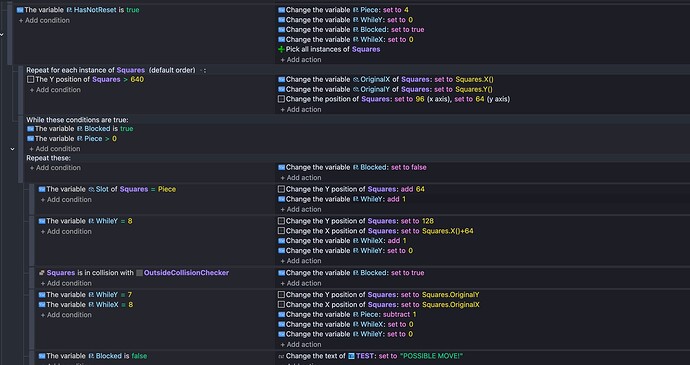
Task: Click variable icon of Piece subtract 1 action
Action: pos(281,314)
